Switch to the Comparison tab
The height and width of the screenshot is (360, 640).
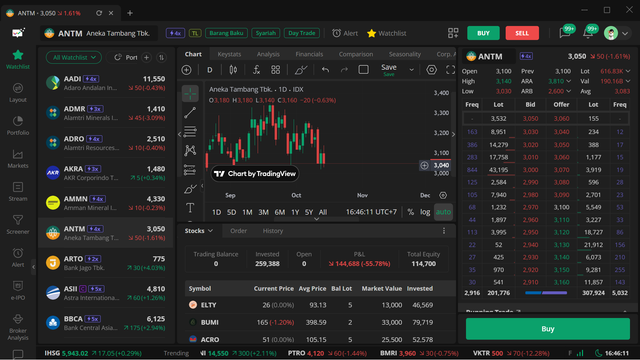pyautogui.click(x=356, y=54)
